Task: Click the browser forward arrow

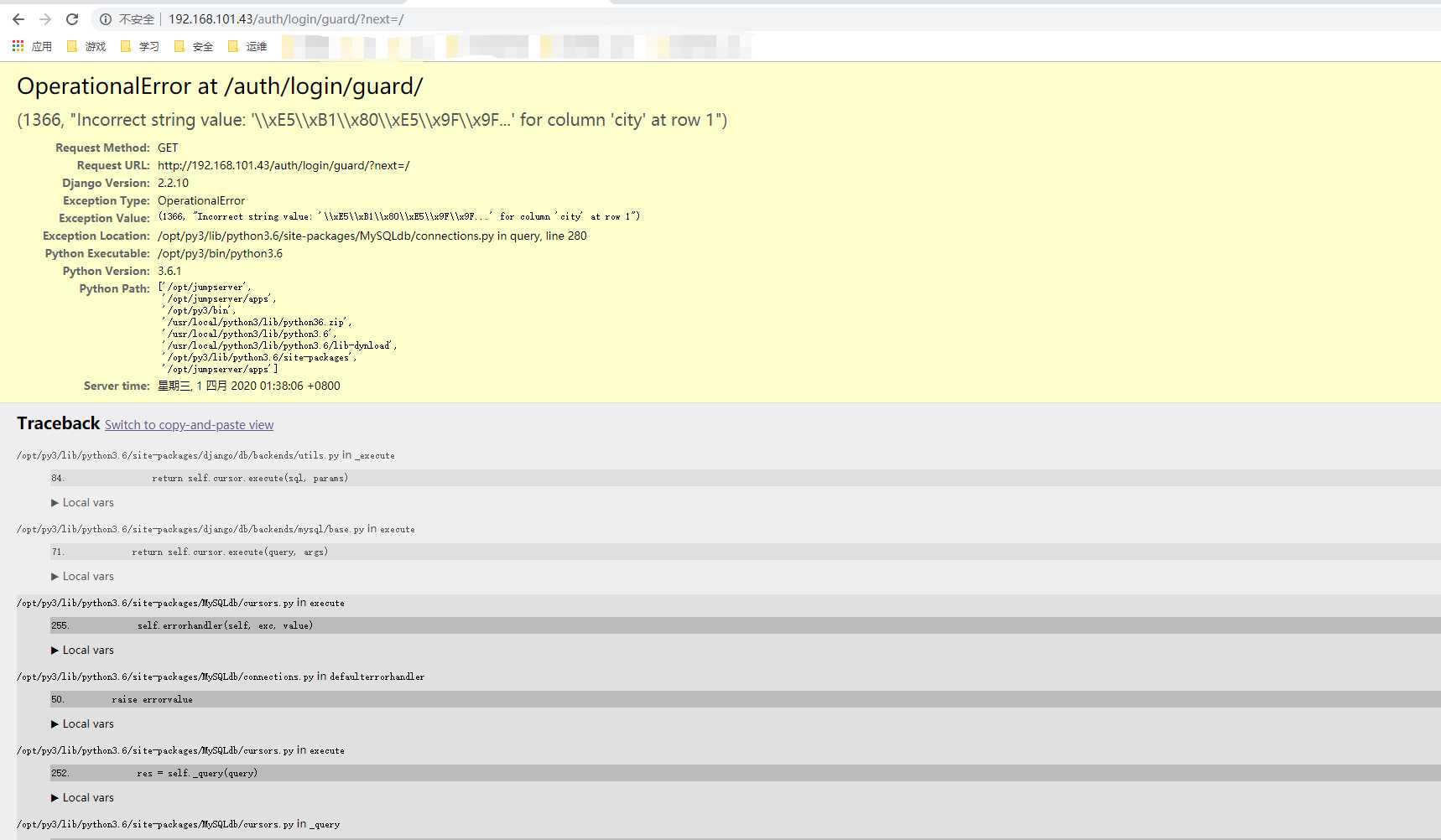Action: 45,18
